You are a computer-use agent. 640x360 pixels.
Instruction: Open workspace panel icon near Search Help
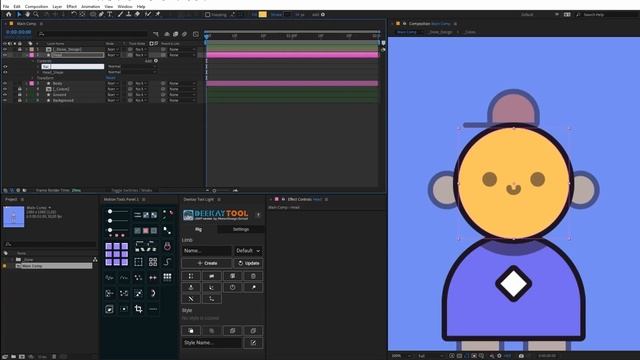pyautogui.click(x=567, y=15)
